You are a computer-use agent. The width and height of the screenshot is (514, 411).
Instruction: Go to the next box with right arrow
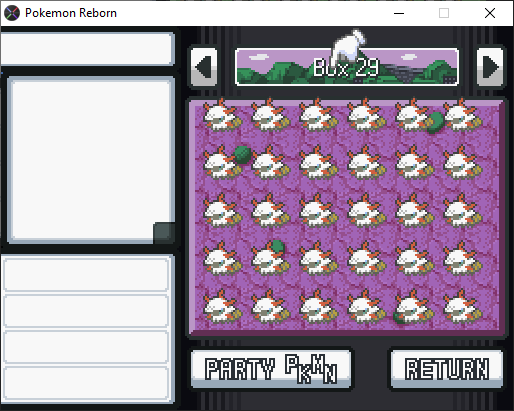[x=490, y=67]
